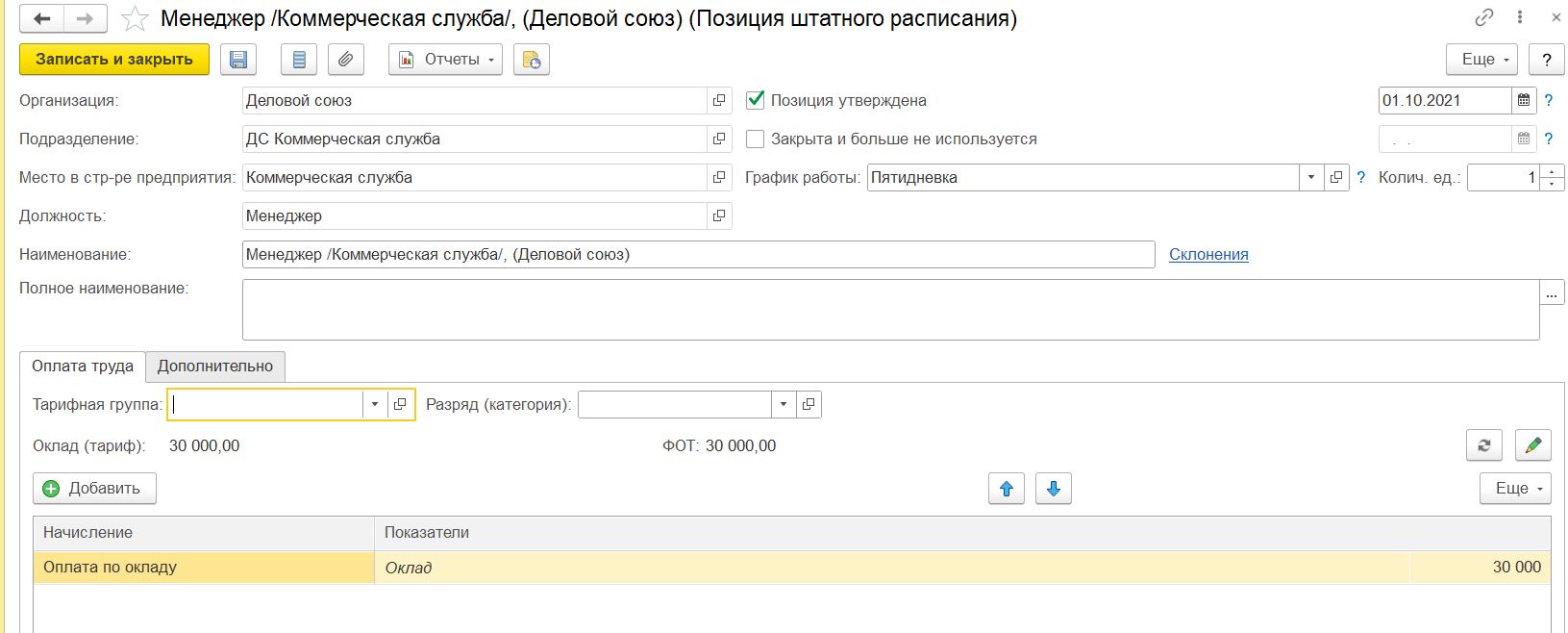Viewport: 1568px width, 633px height.
Task: Click the green pencil edit icon
Action: [1532, 445]
